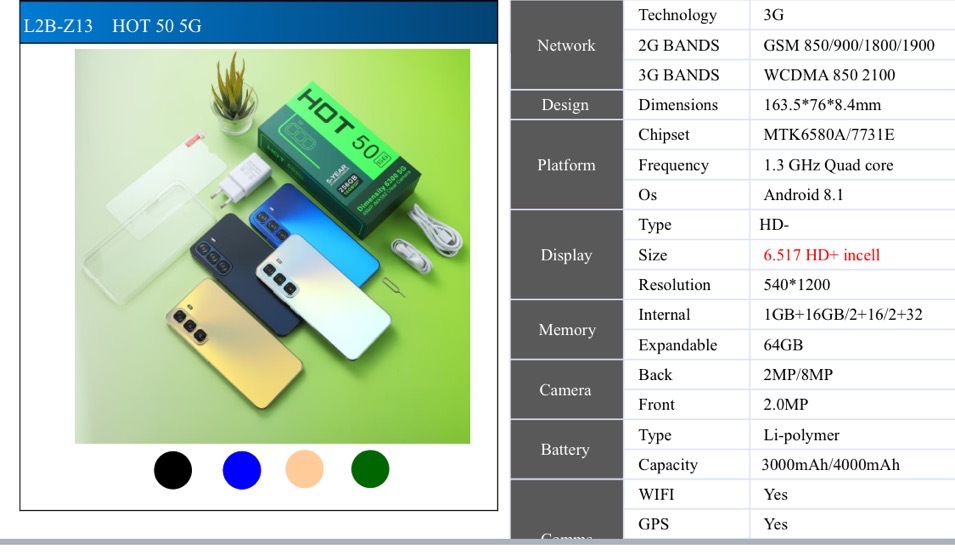Click the 'Back' camera label
Image resolution: width=955 pixels, height=556 pixels.
point(655,375)
